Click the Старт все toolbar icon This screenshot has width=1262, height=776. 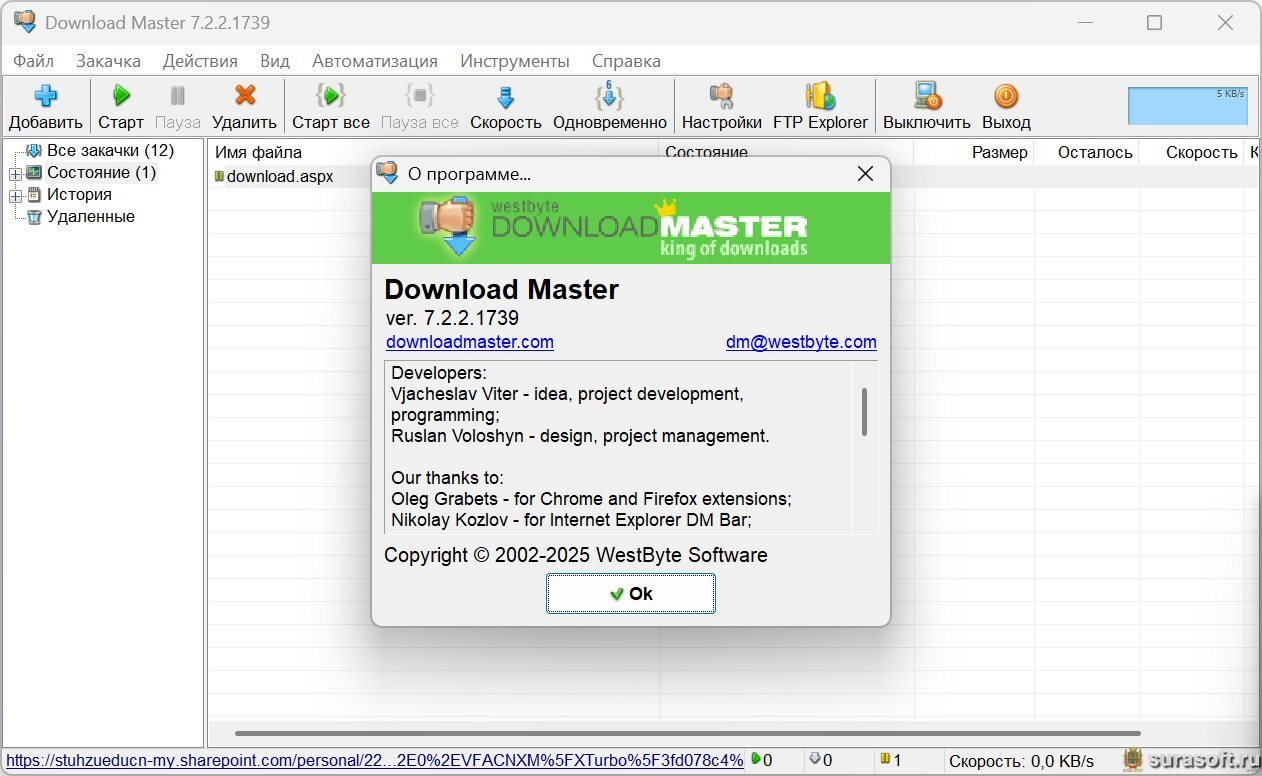330,97
